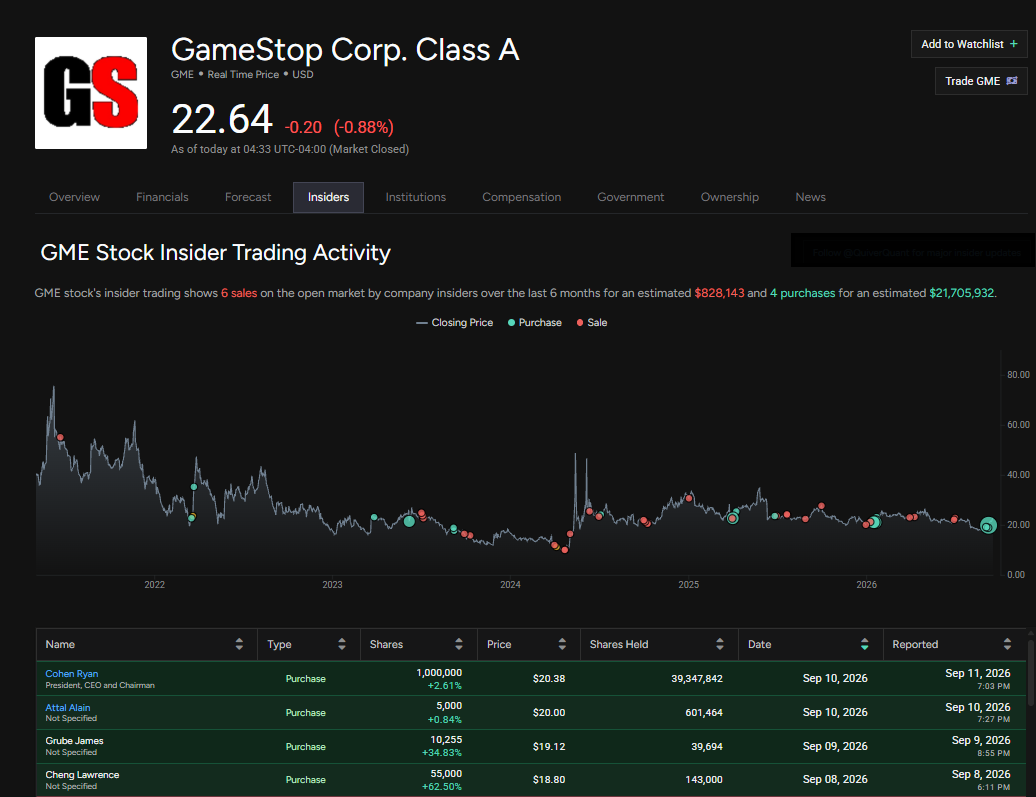Open the Financials tab
This screenshot has width=1036, height=797.
tap(162, 197)
